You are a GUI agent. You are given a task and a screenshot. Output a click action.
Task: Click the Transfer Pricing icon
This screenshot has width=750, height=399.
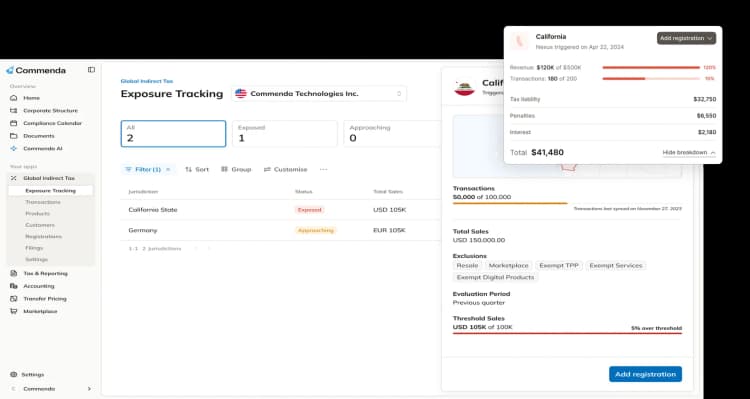(x=13, y=299)
